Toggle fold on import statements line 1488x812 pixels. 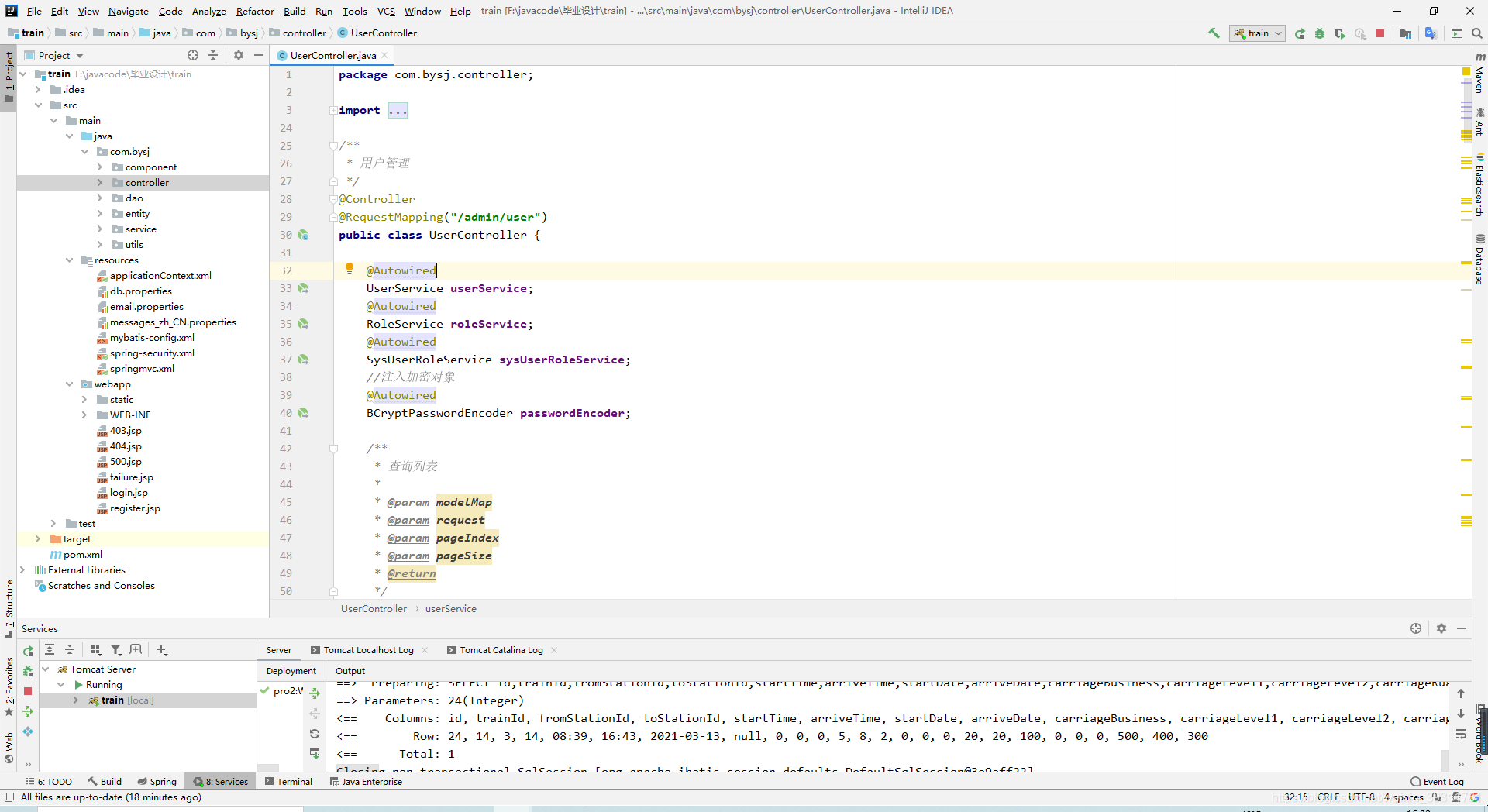(333, 111)
